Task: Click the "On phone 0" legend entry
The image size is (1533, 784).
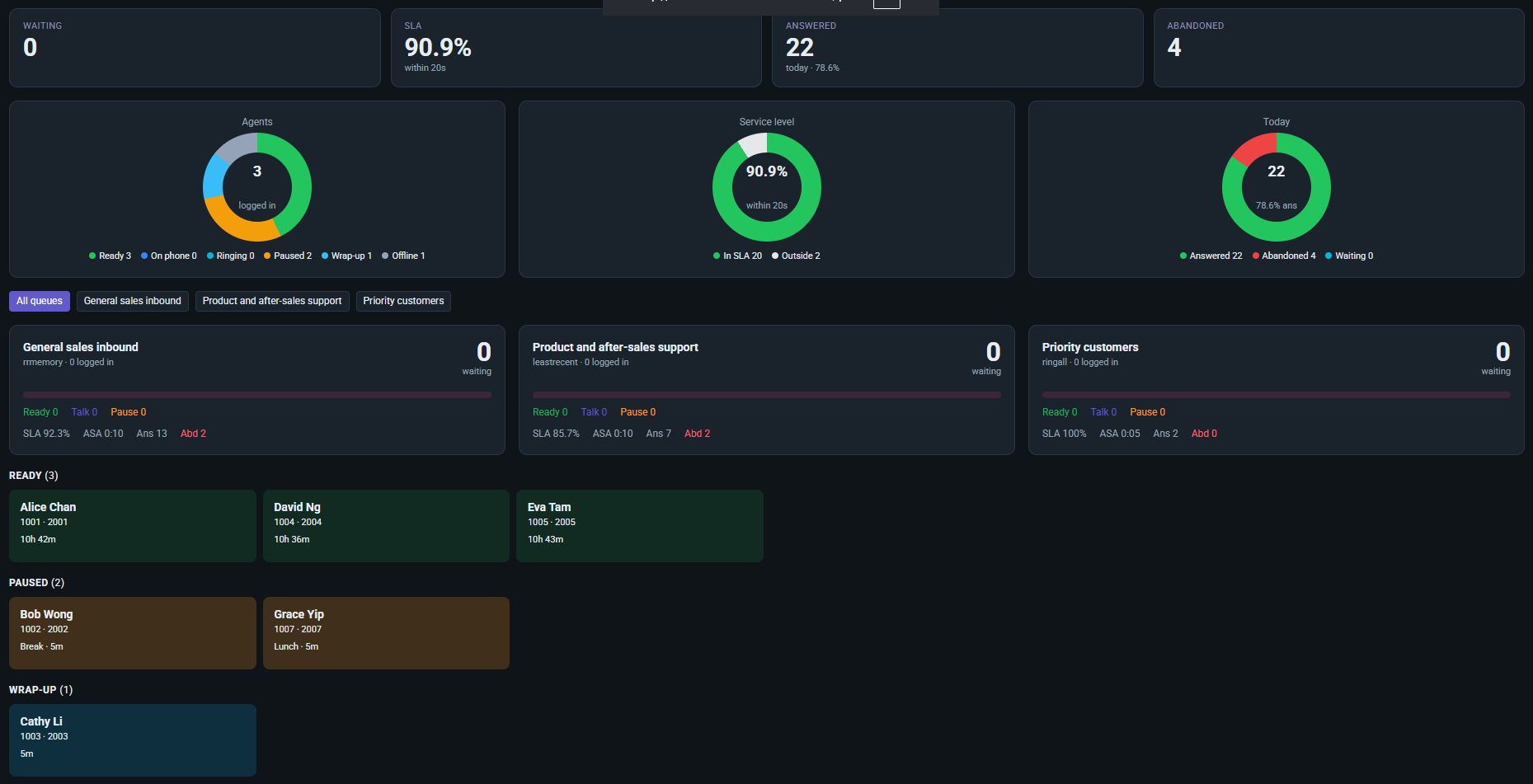Action: tap(168, 256)
